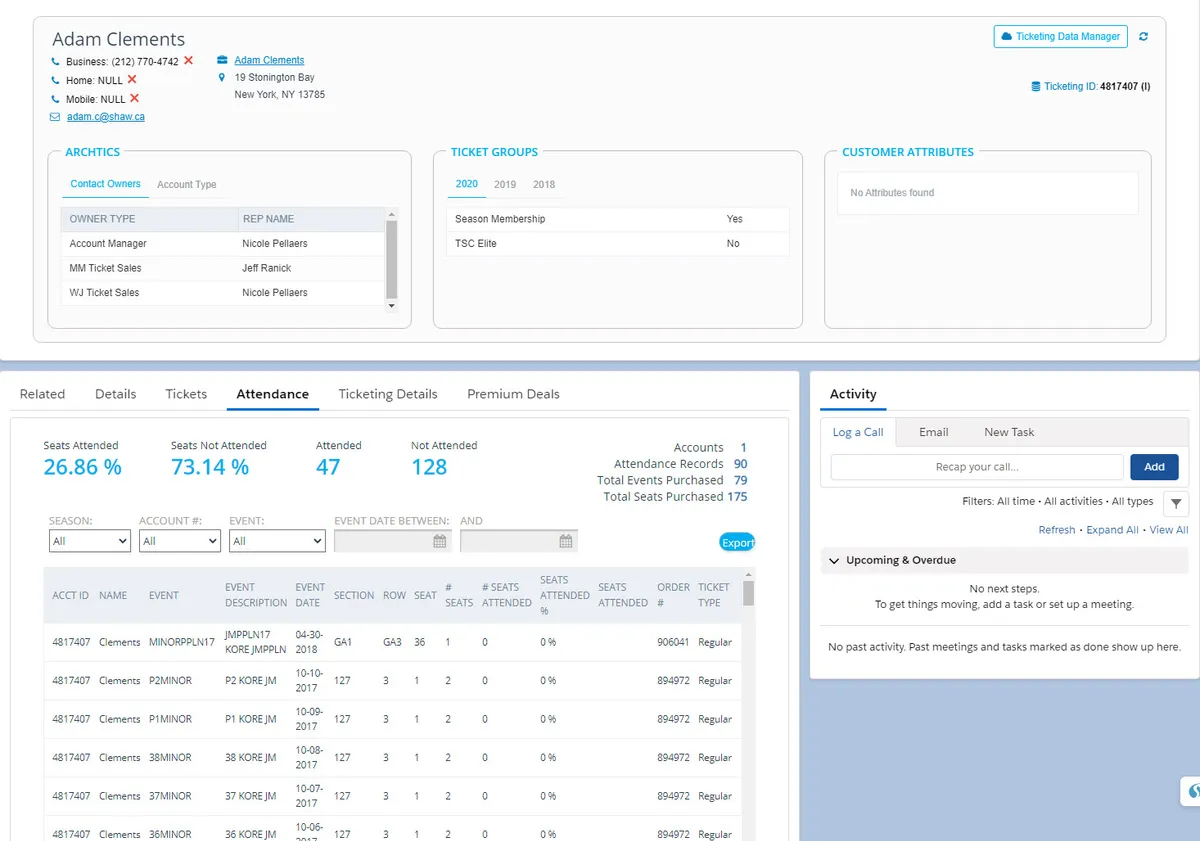The height and width of the screenshot is (841, 1200).
Task: Click the Account Manager owner type row
Action: pos(222,244)
